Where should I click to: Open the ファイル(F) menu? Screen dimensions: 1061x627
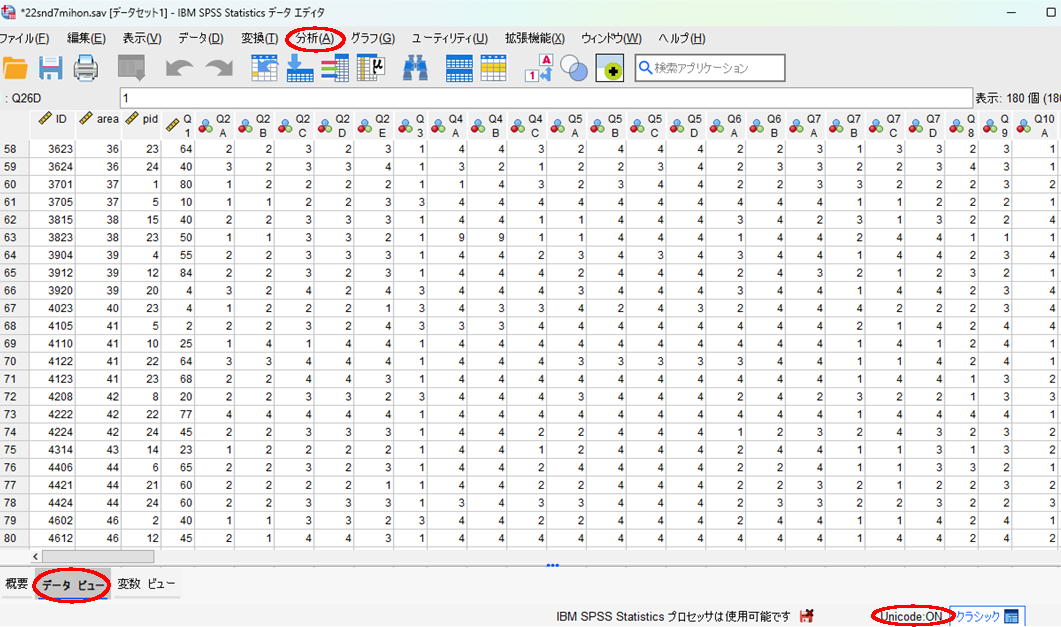tap(24, 39)
